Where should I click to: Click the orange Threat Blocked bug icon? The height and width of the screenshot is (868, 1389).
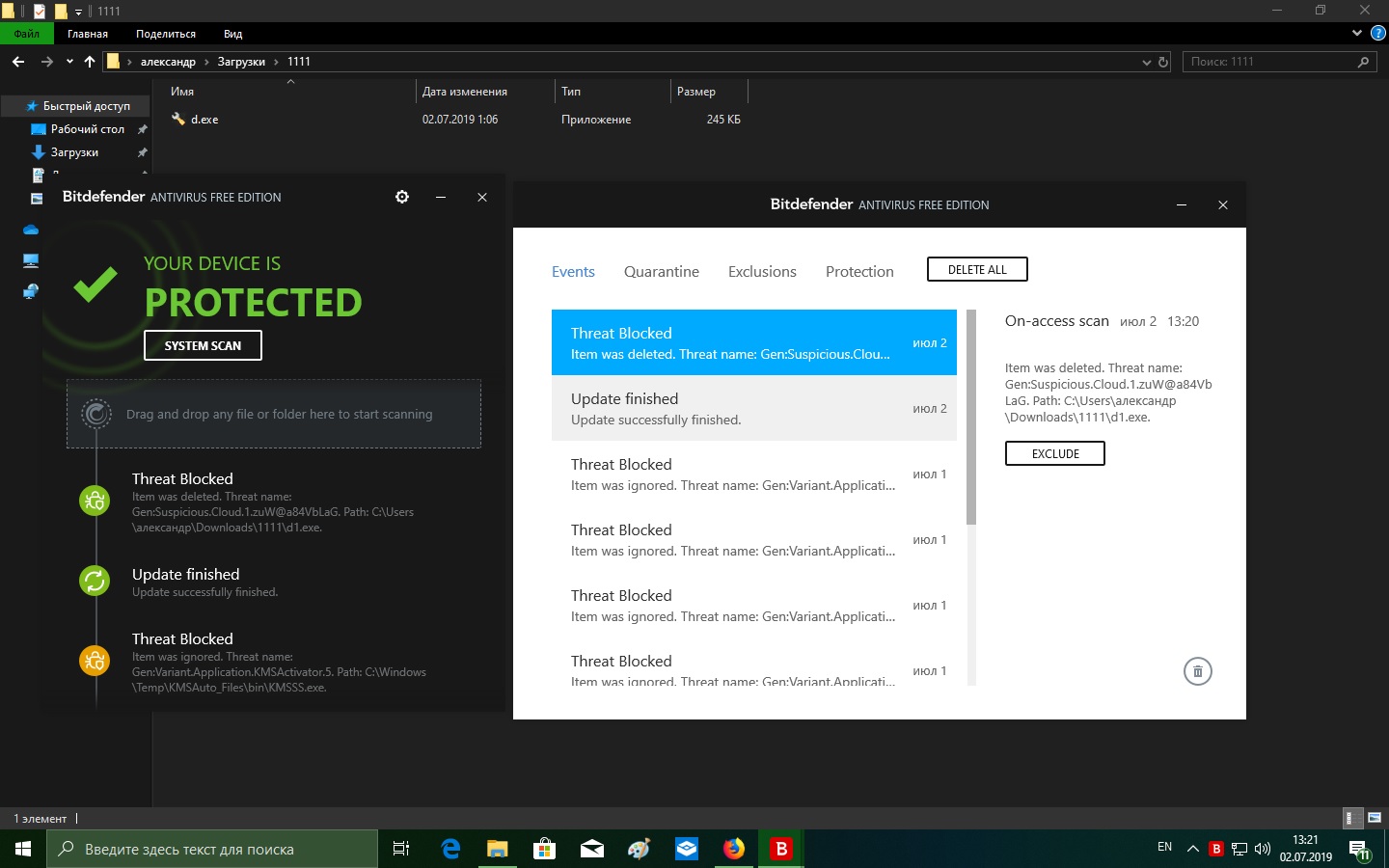click(x=95, y=661)
